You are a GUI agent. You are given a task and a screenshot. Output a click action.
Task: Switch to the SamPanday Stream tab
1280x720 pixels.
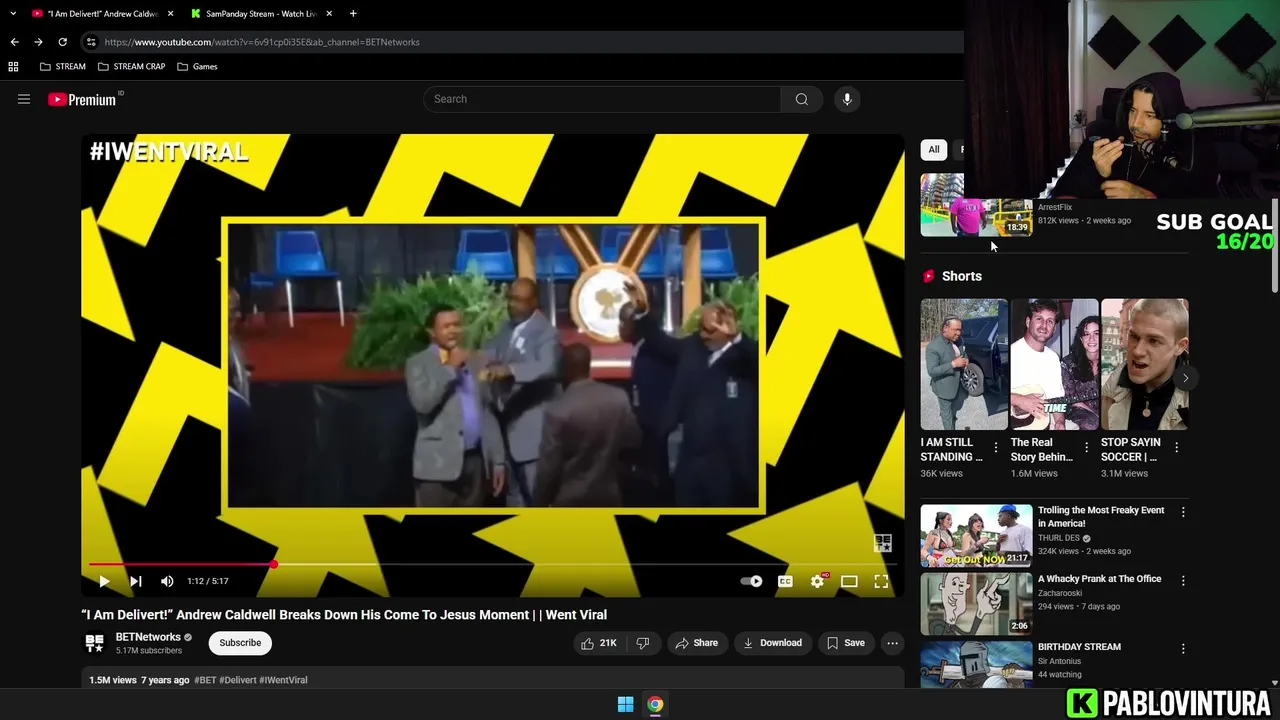[x=260, y=14]
